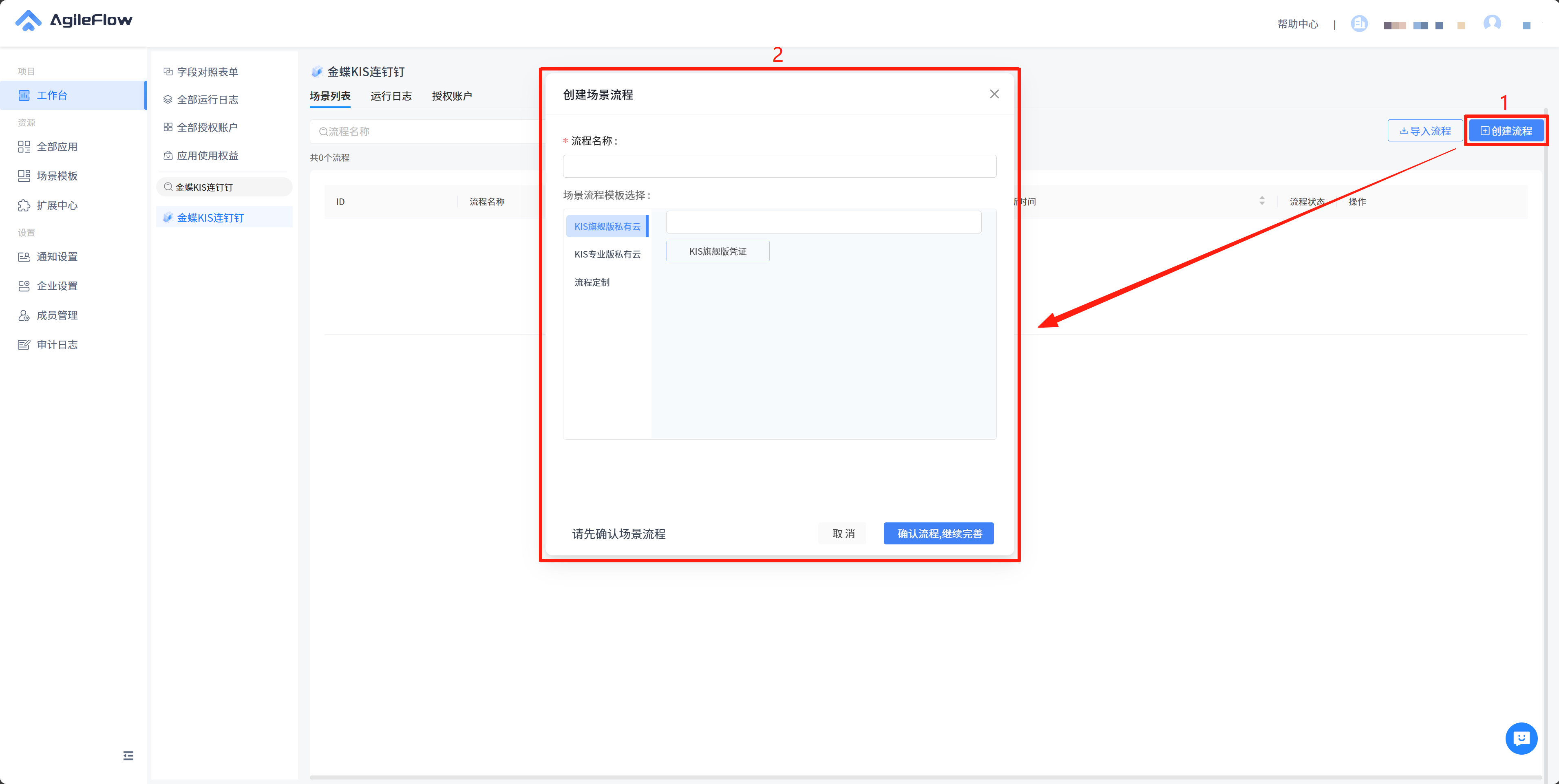Switch to the 运行日志 tab

391,96
